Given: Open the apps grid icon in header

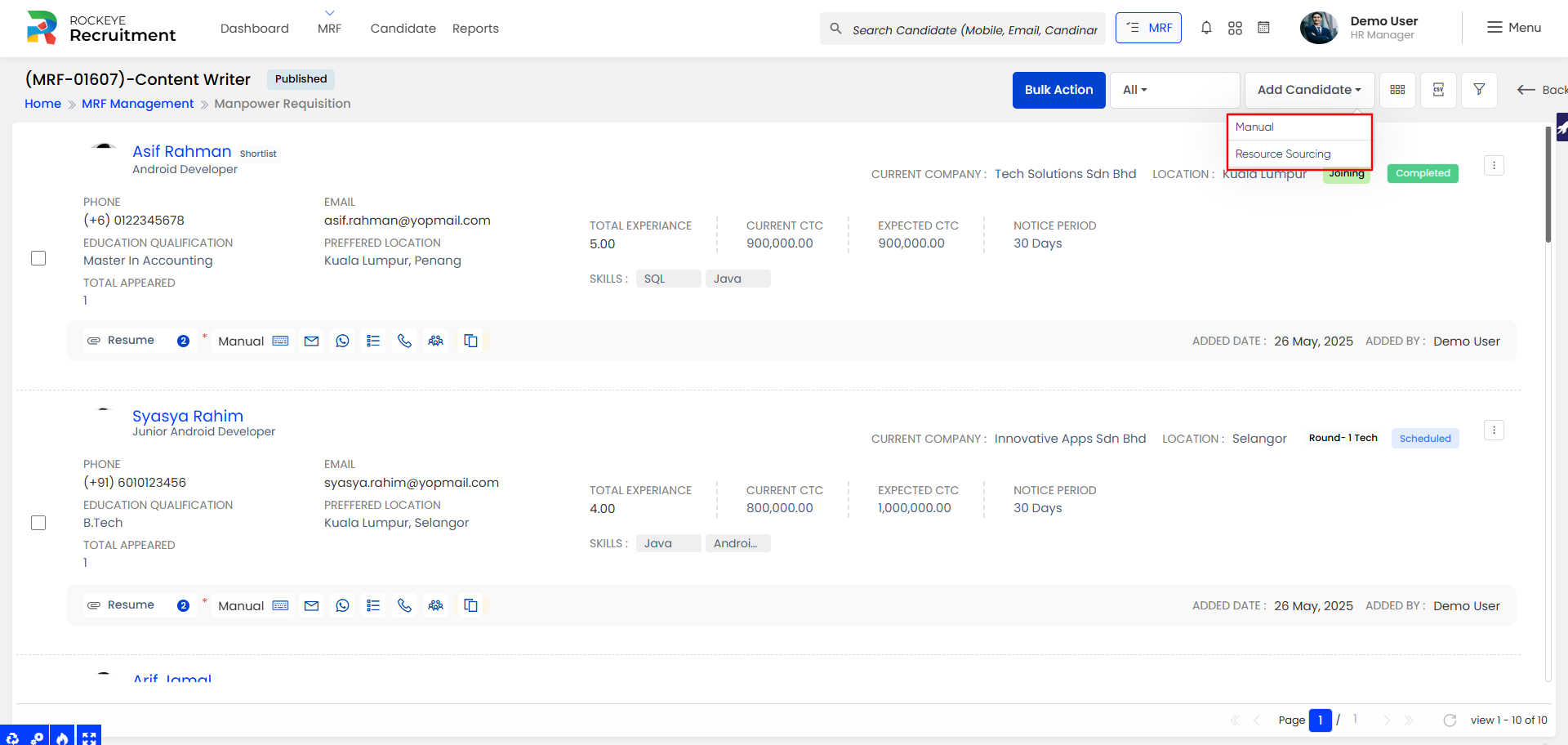Looking at the screenshot, I should 1235,28.
